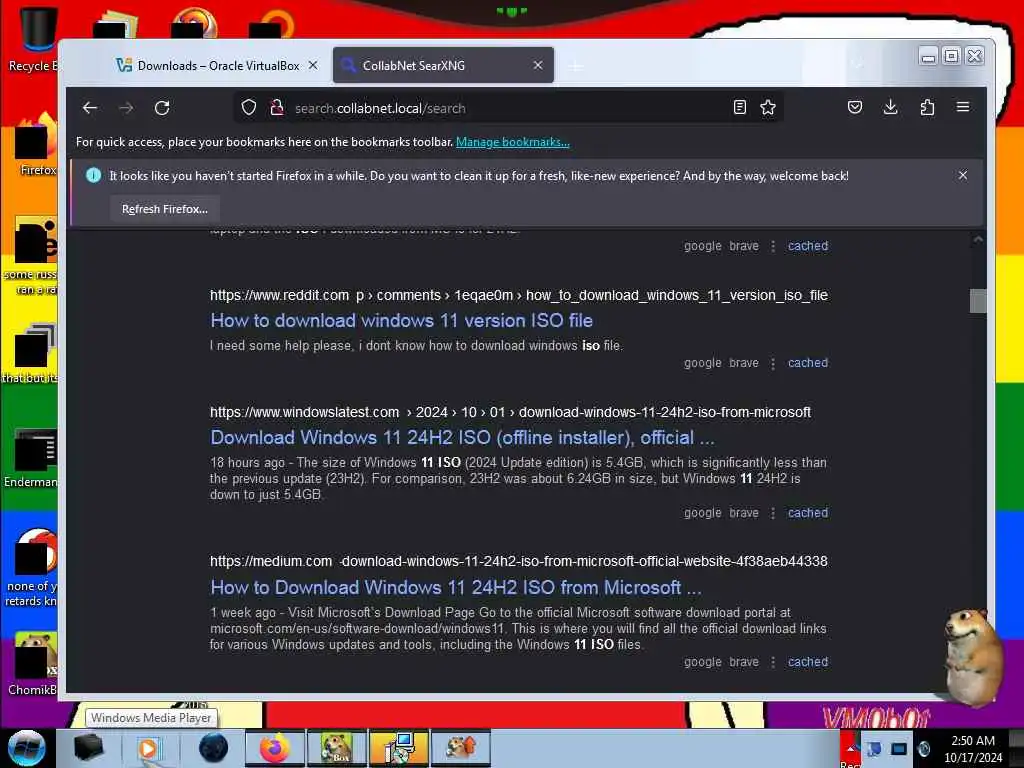Switch to Firefox taskbar button

(x=275, y=748)
